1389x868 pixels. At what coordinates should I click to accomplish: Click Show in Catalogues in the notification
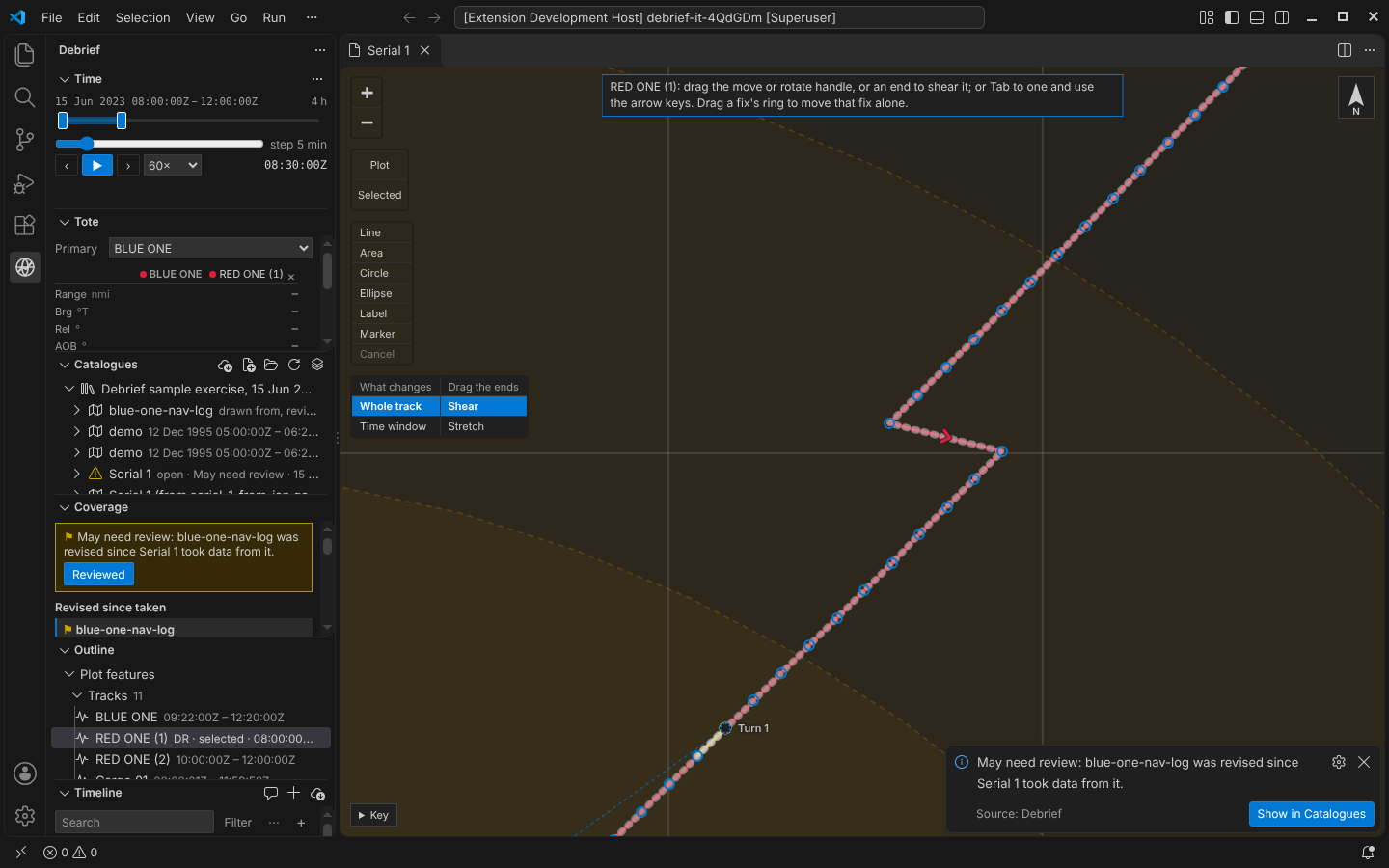point(1312,814)
